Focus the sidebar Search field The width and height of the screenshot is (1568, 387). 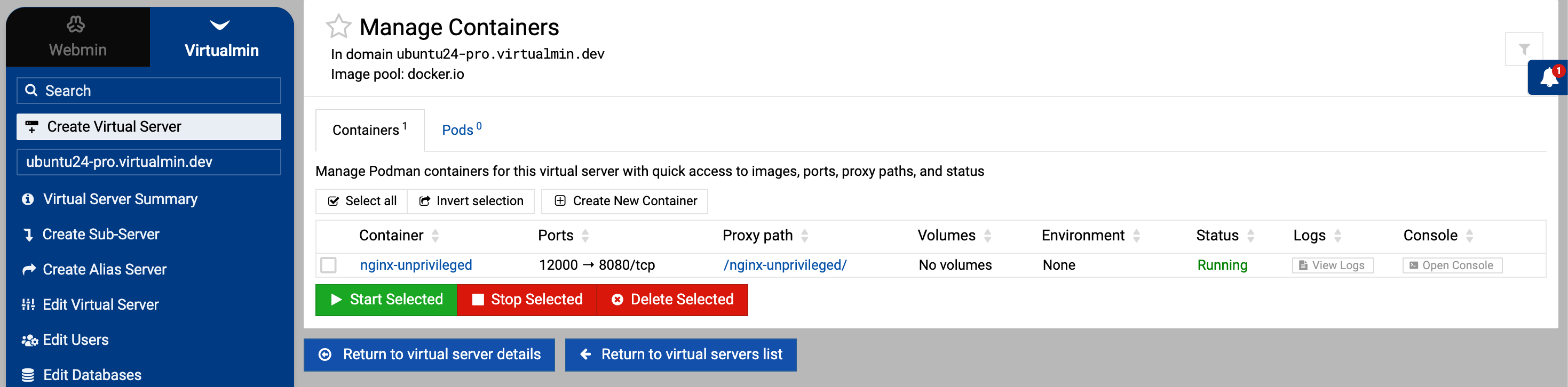coord(148,91)
